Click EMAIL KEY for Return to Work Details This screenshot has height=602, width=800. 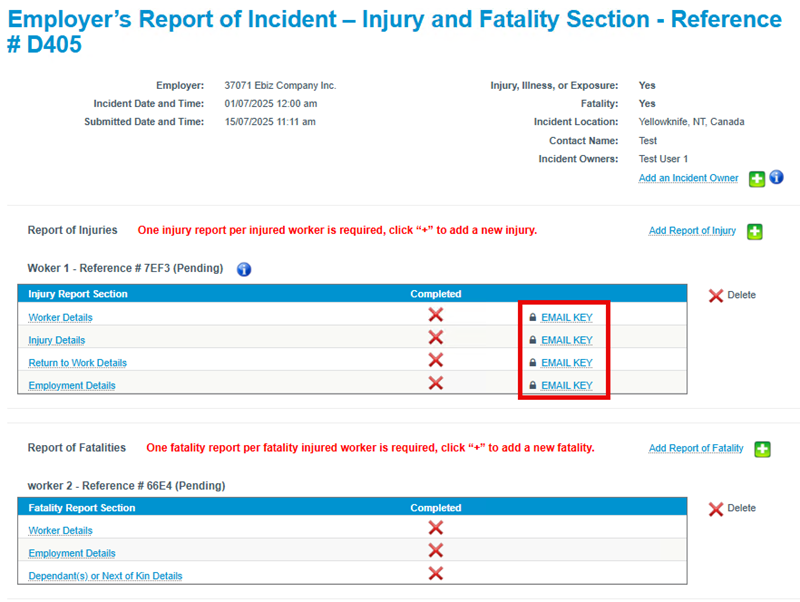point(567,363)
